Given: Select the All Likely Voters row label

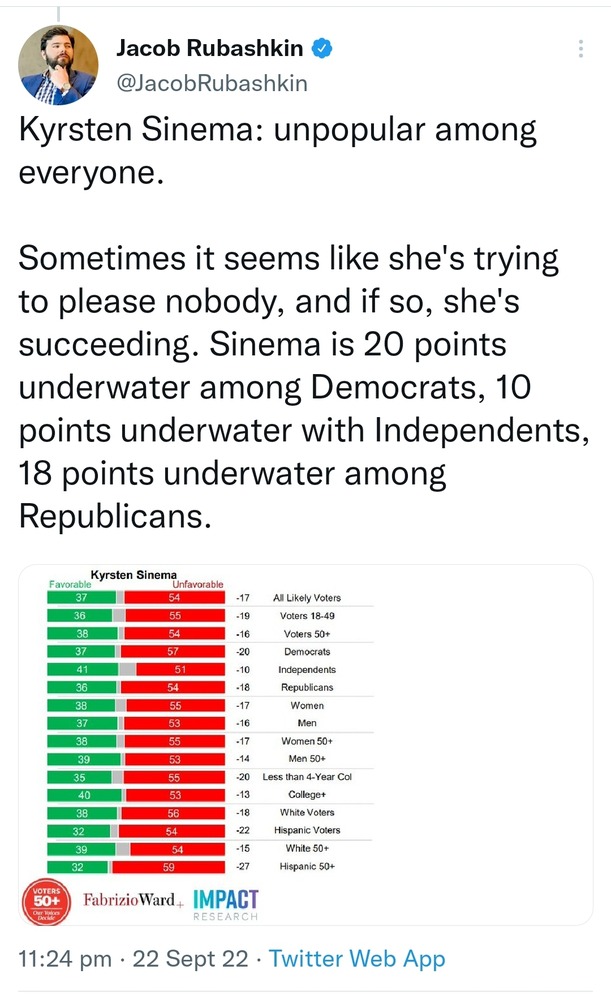Looking at the screenshot, I should pos(307,598).
